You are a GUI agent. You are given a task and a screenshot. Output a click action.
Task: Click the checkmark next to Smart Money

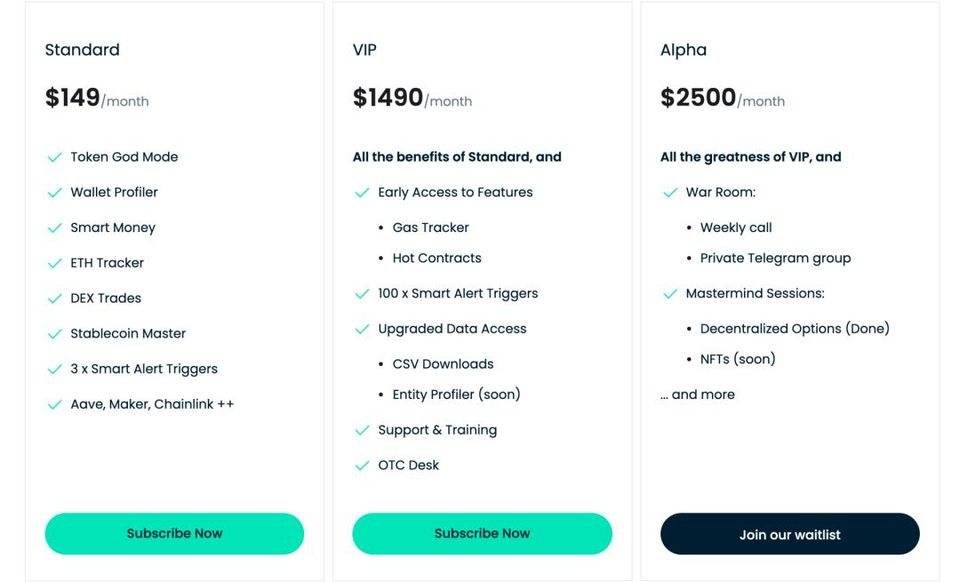point(53,227)
